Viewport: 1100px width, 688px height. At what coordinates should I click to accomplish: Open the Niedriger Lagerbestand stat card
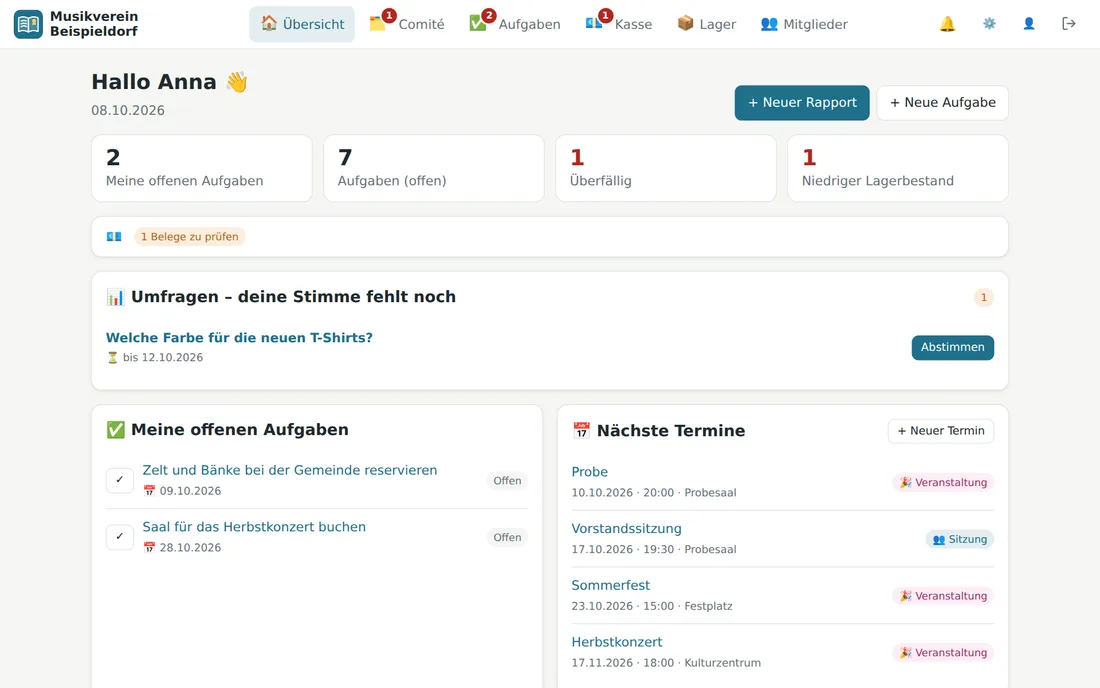pos(898,168)
